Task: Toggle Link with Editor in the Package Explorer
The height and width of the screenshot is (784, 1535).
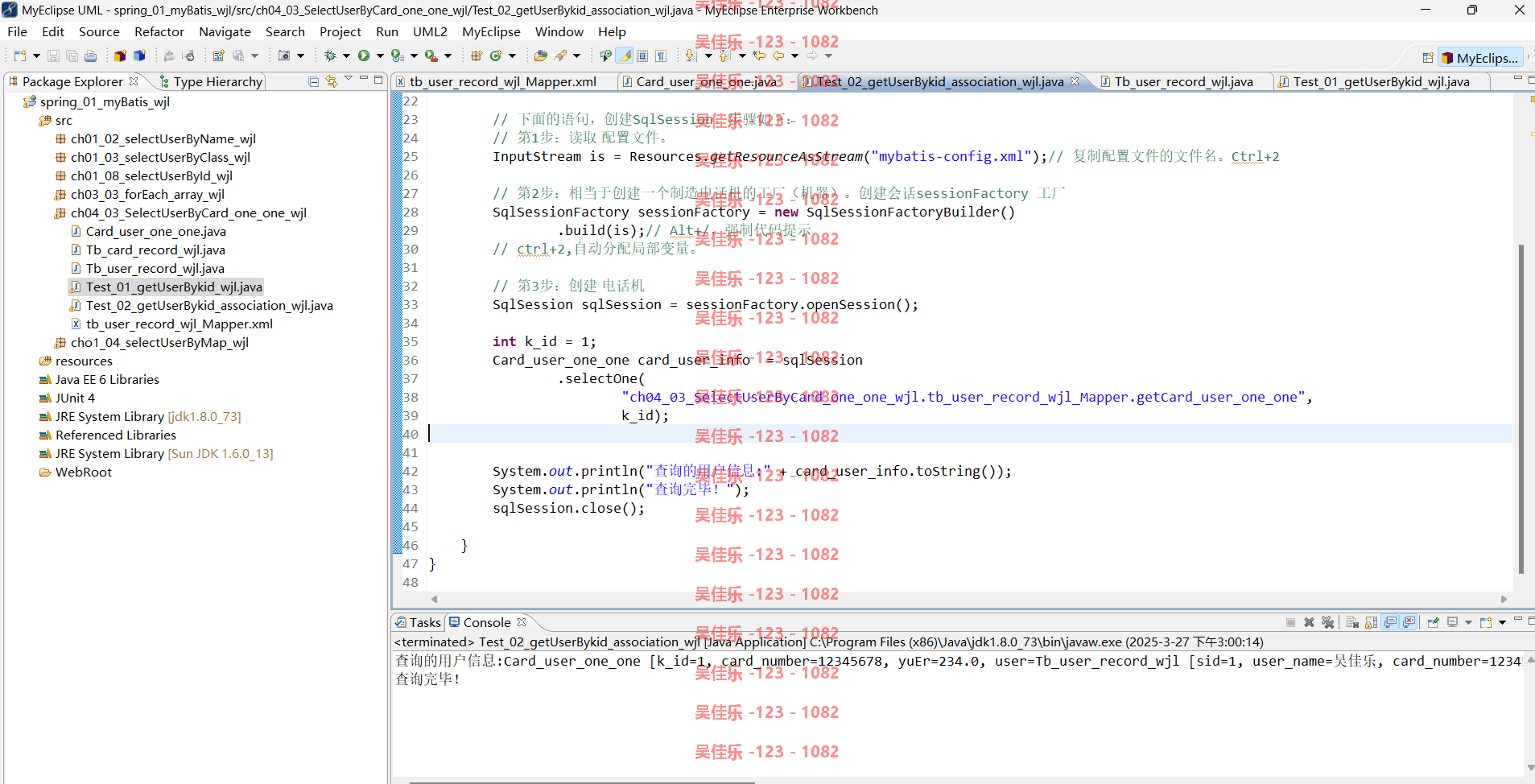Action: (332, 81)
